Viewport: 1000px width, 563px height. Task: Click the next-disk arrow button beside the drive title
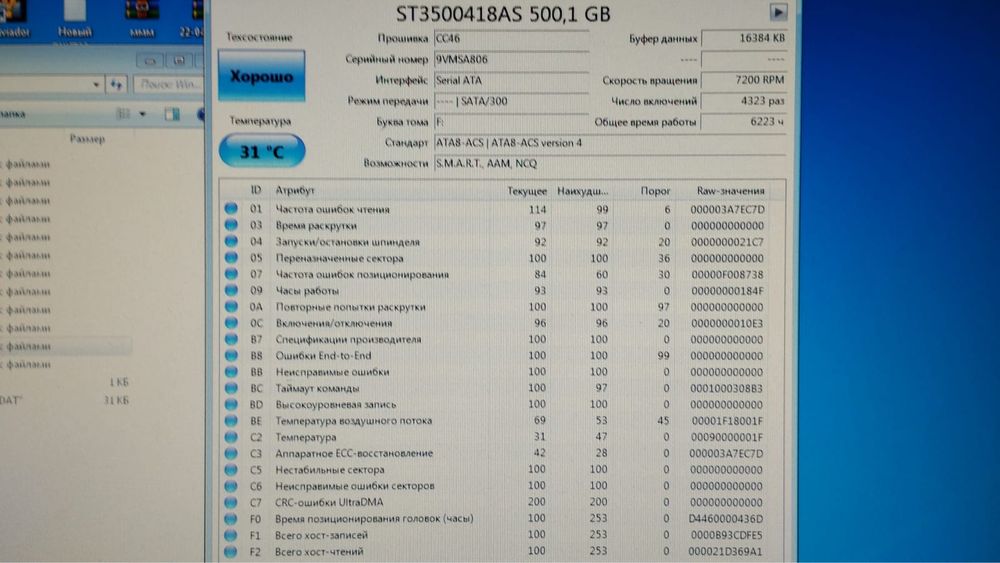click(x=778, y=12)
